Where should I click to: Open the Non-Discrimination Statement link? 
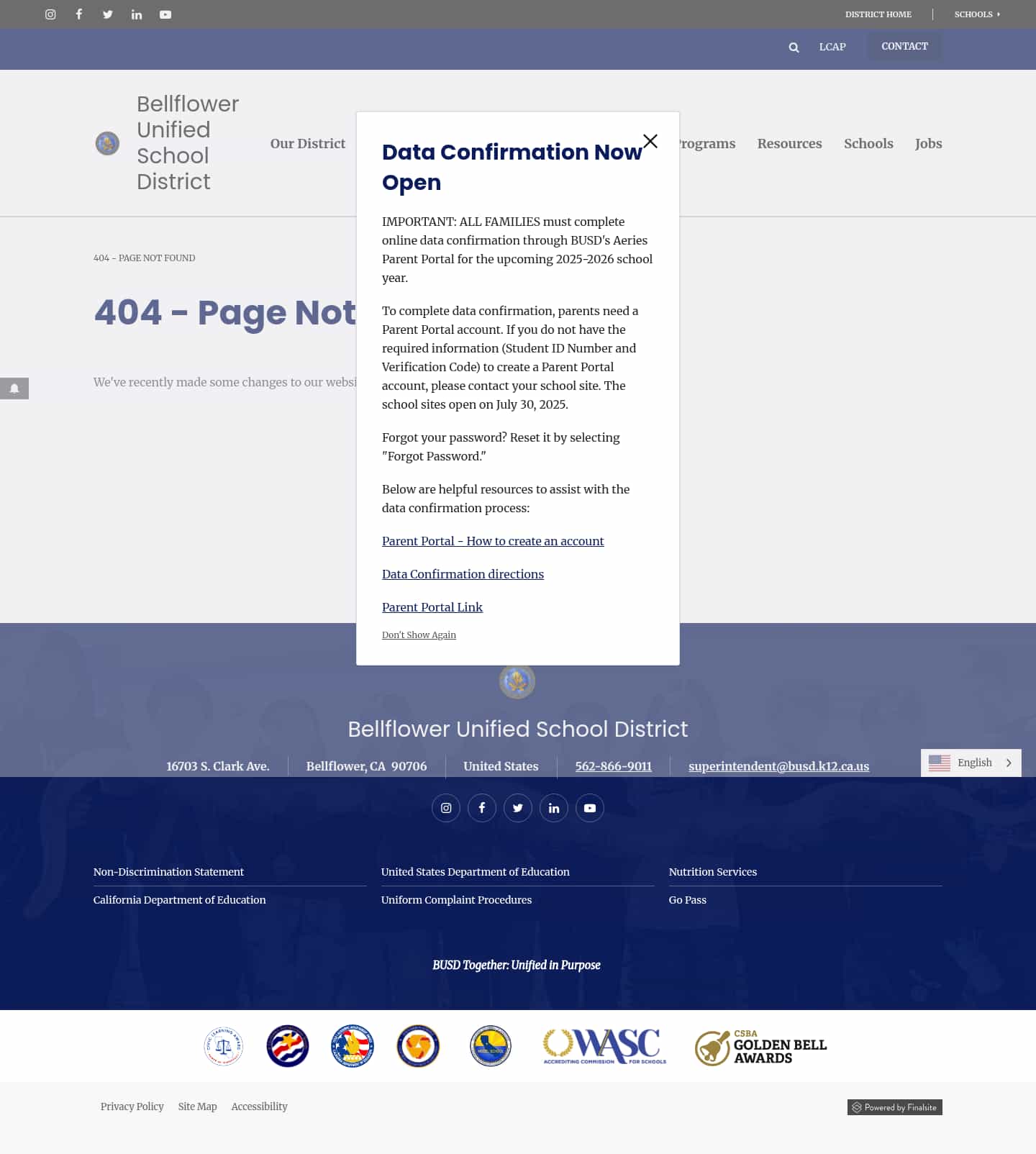coord(168,872)
